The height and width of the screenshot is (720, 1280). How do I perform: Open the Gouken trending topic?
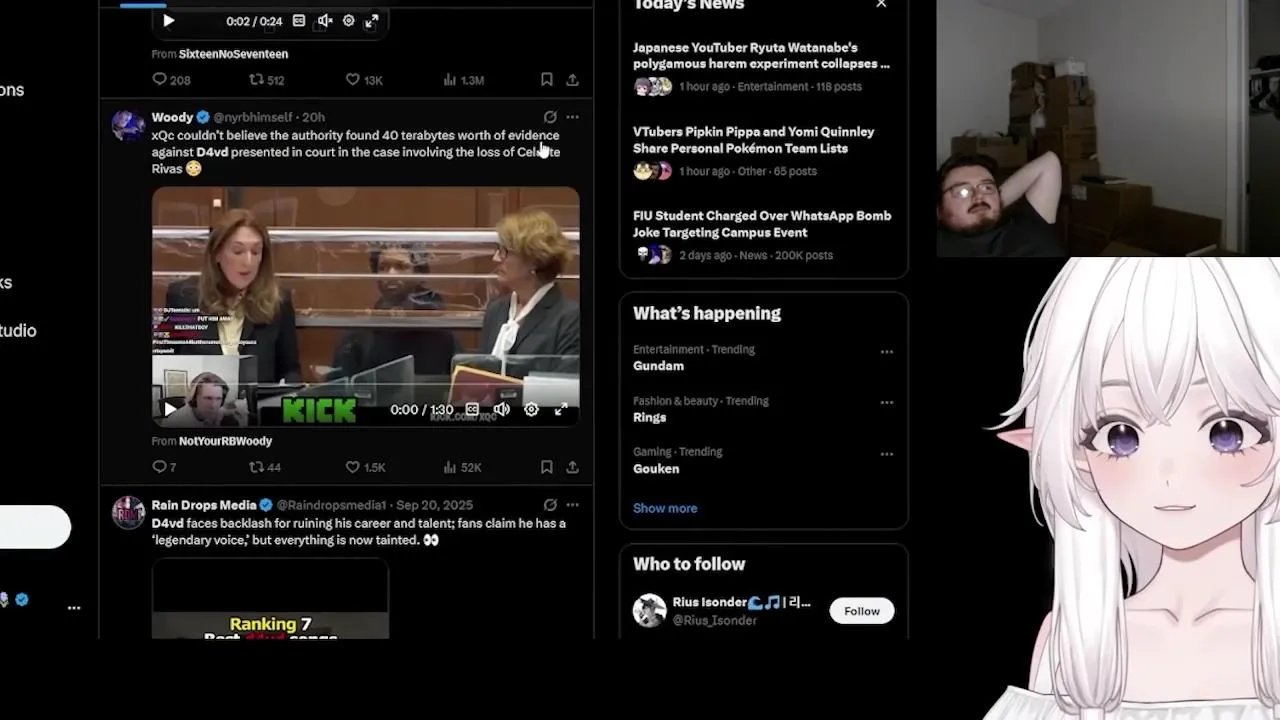pyautogui.click(x=656, y=469)
